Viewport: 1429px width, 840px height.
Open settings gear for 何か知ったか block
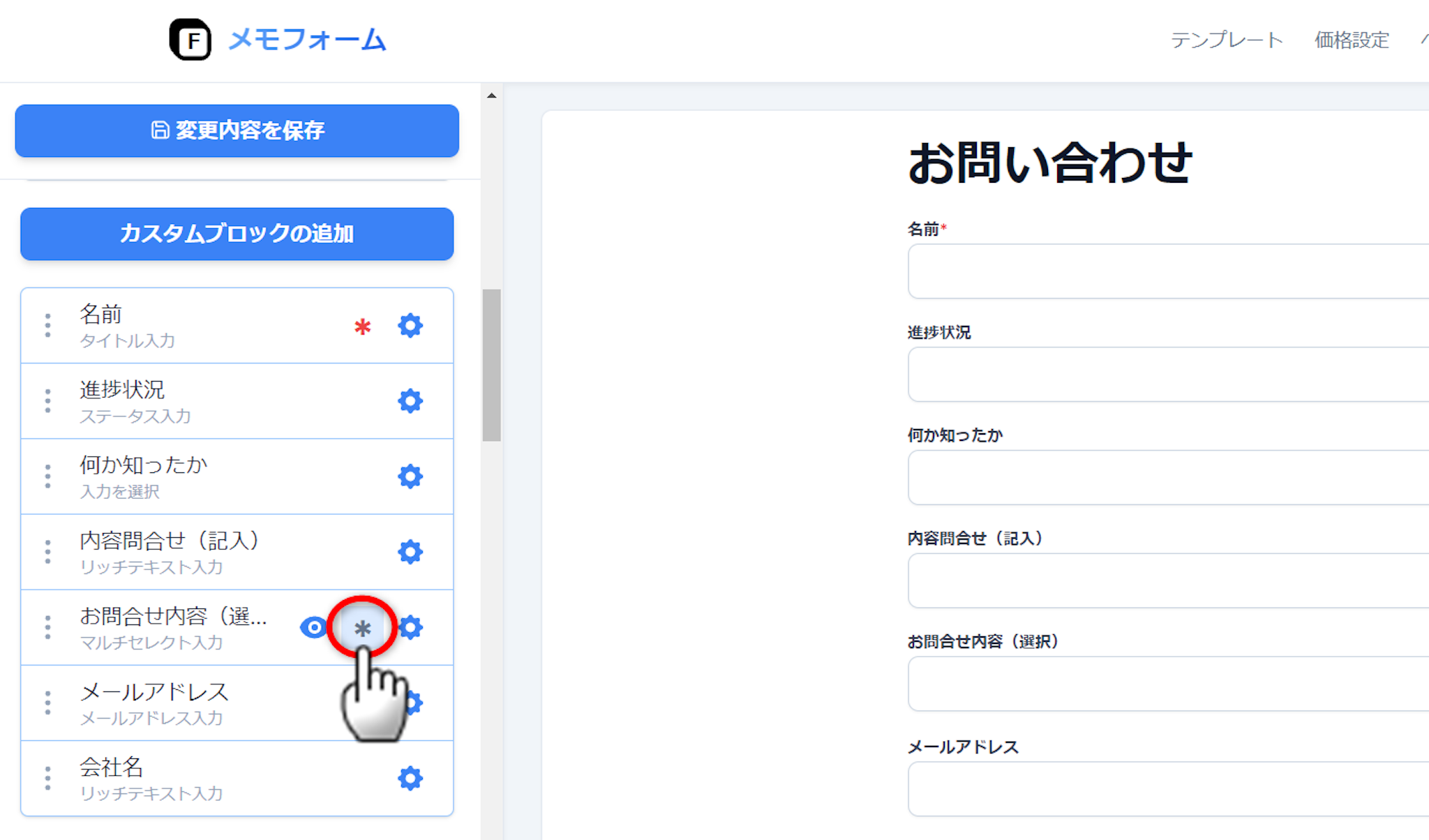coord(410,477)
